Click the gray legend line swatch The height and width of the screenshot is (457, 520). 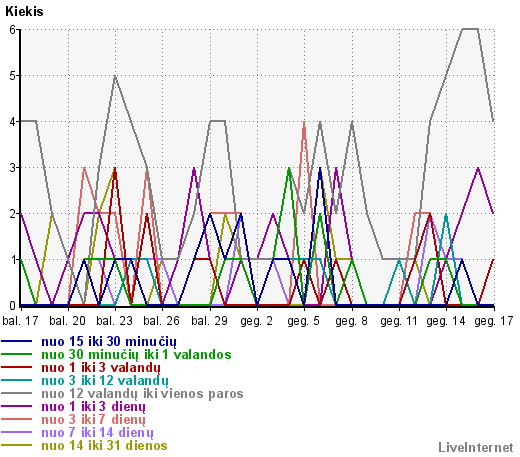(17, 393)
